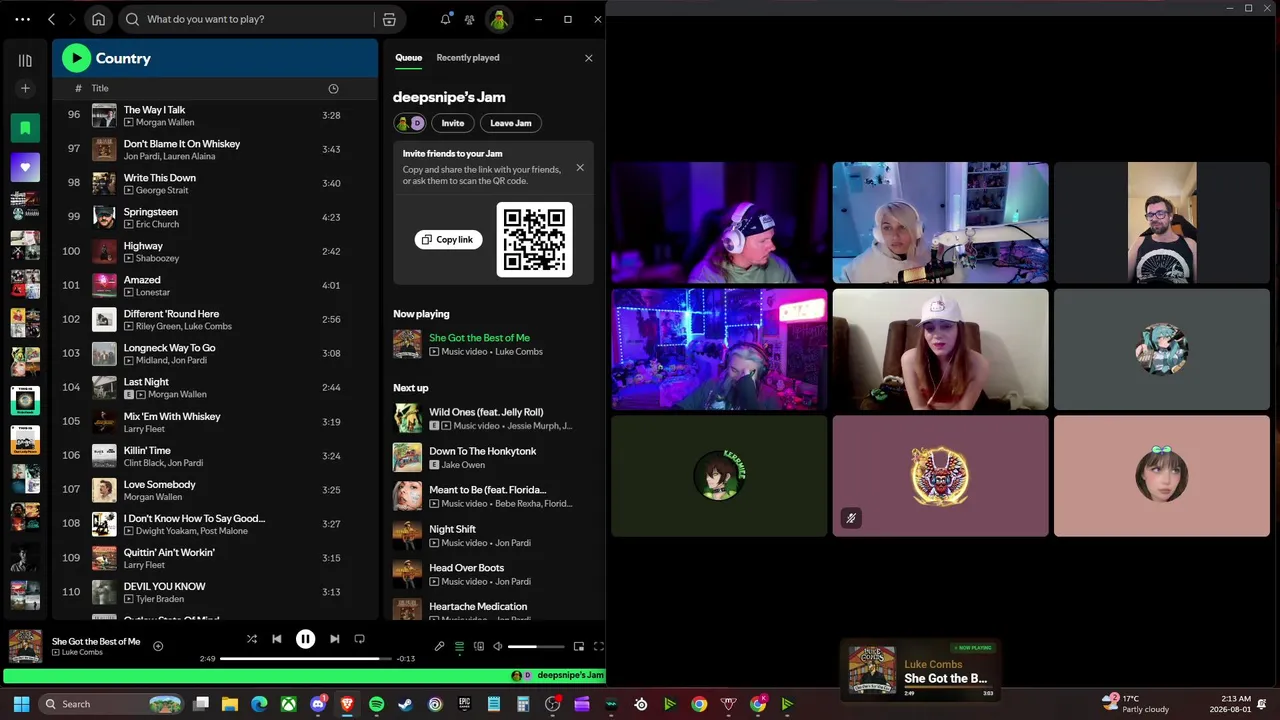Click the Copy link button
This screenshot has height=720, width=1280.
tap(448, 240)
